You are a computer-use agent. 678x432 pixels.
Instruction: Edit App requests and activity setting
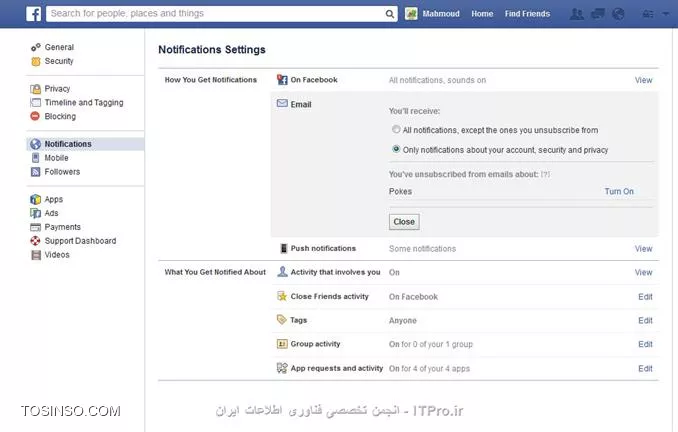[x=645, y=368]
